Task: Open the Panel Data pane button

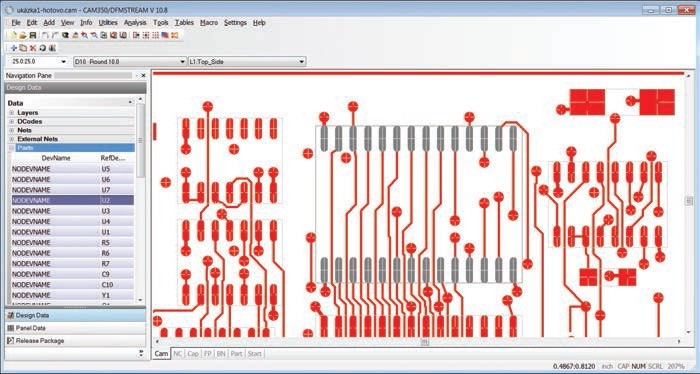Action: pyautogui.click(x=75, y=328)
